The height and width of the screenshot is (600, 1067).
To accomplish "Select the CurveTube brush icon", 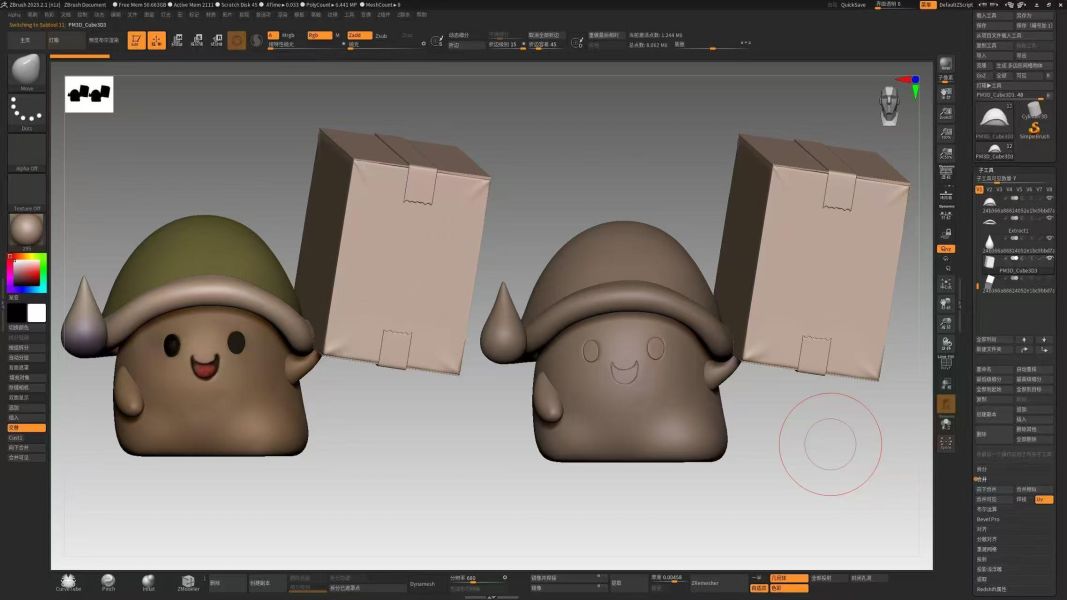I will coord(68,582).
